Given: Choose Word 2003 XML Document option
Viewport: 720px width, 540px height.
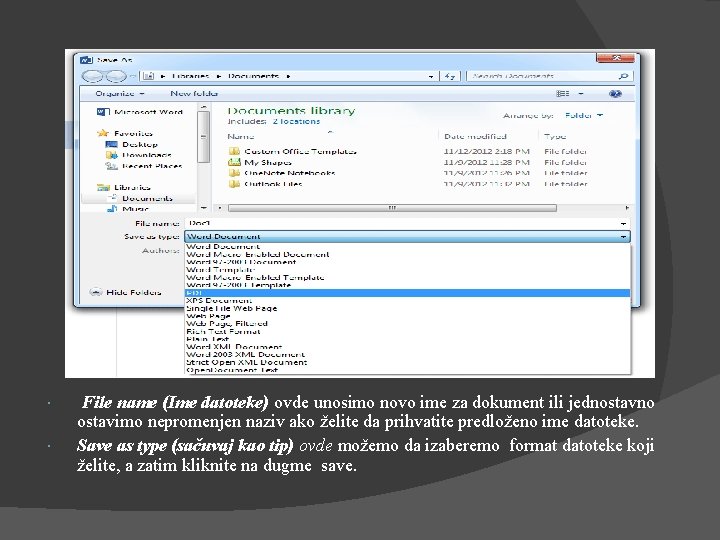Looking at the screenshot, I should click(408, 355).
